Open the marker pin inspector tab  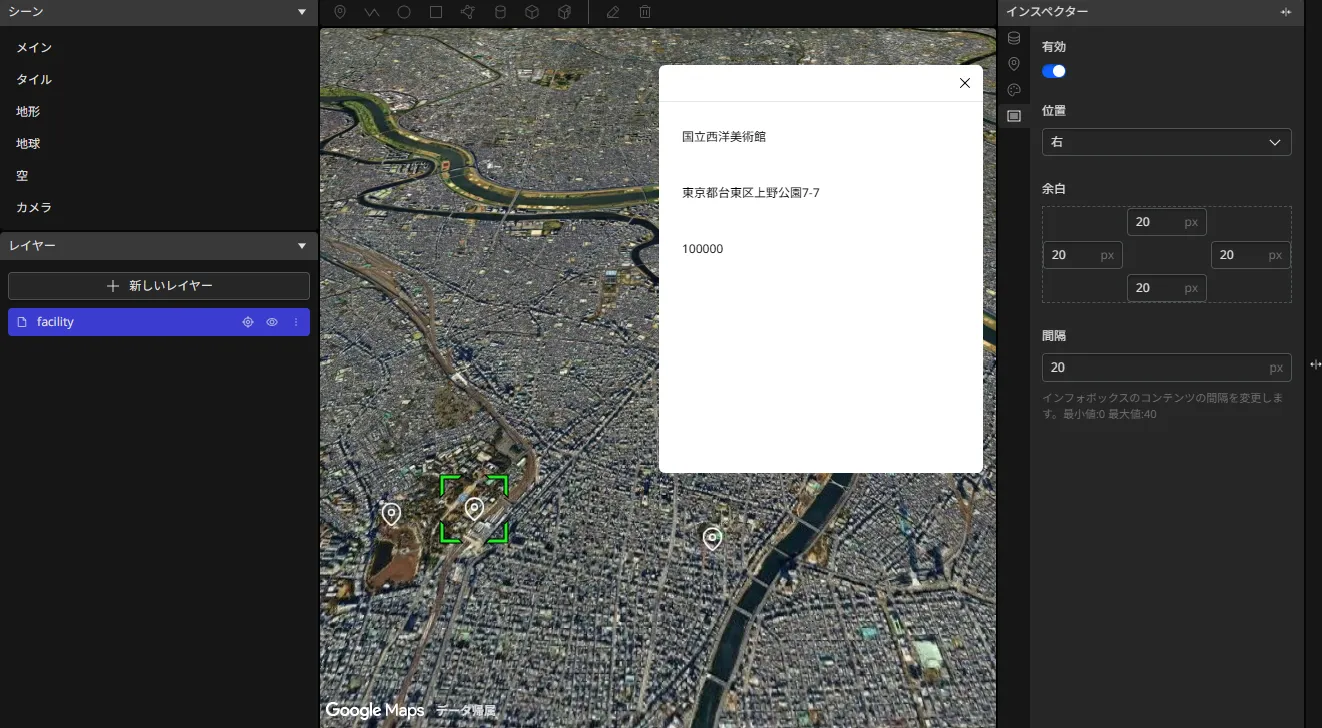coord(1014,64)
